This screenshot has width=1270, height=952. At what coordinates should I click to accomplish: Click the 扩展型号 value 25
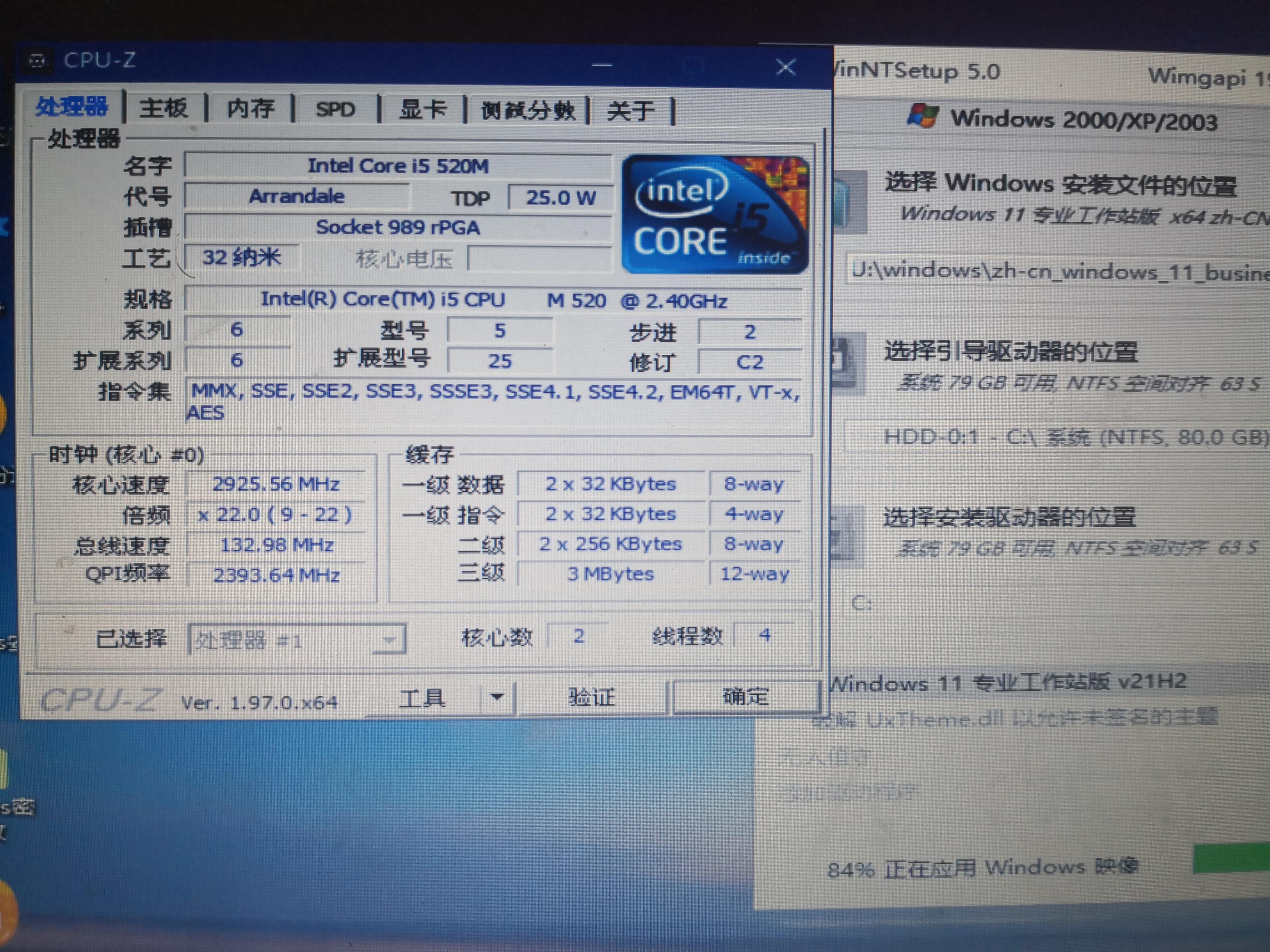point(500,361)
